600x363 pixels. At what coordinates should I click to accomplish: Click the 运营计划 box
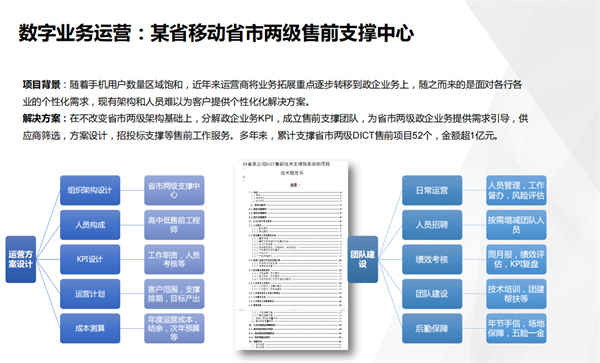[x=90, y=294]
